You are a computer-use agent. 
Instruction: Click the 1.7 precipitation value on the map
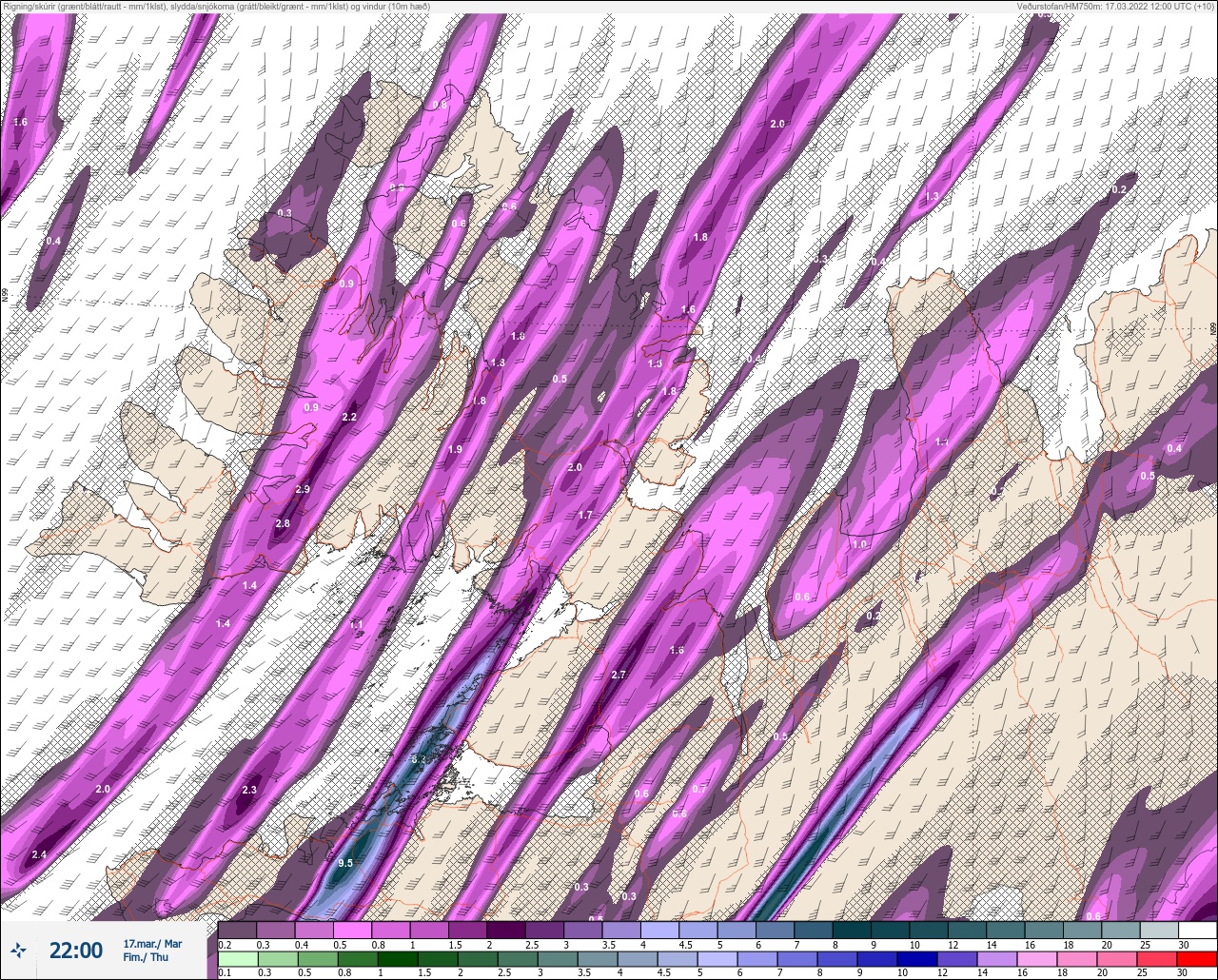(585, 515)
